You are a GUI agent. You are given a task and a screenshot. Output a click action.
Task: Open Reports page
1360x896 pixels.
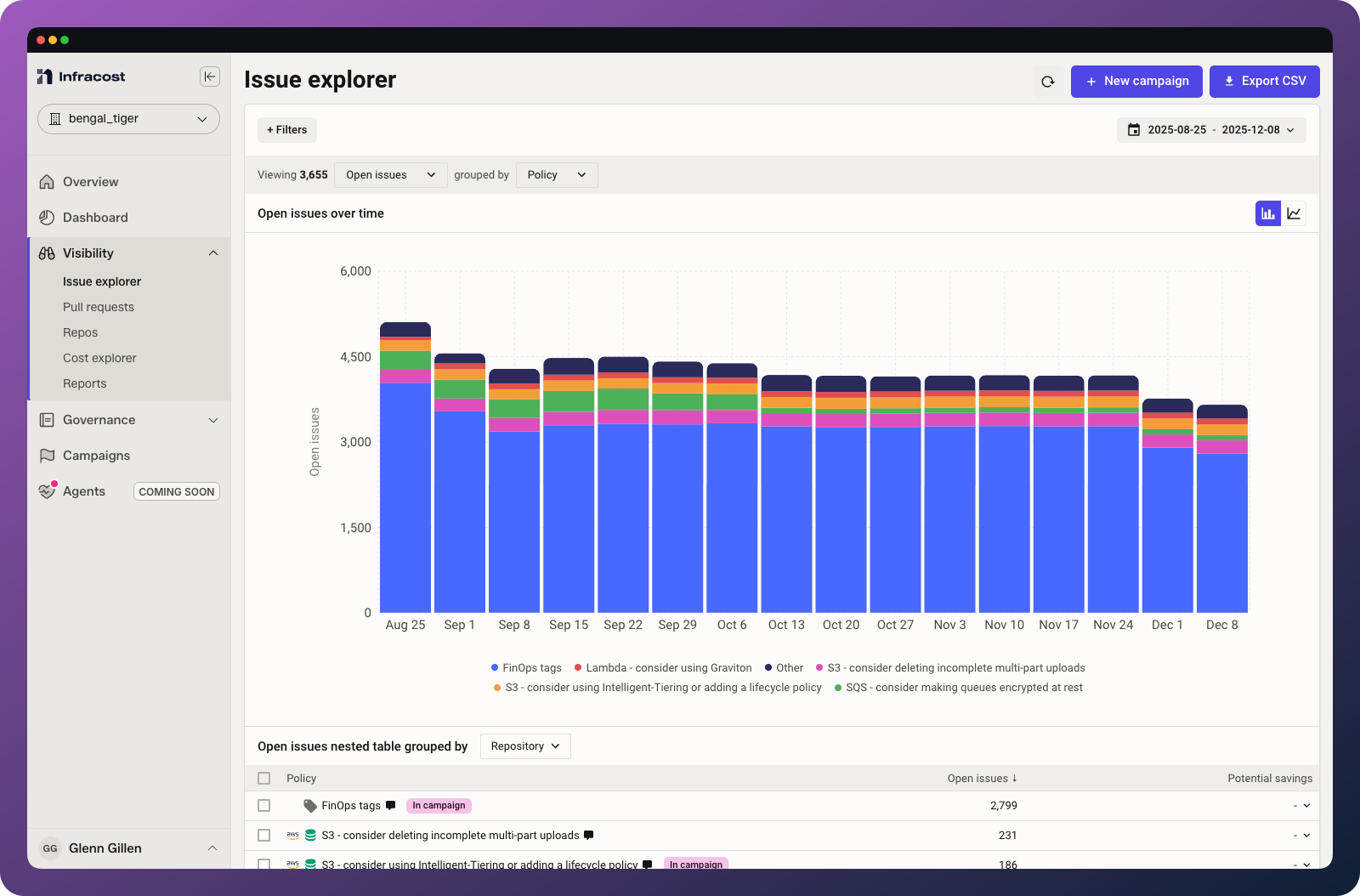tap(85, 383)
